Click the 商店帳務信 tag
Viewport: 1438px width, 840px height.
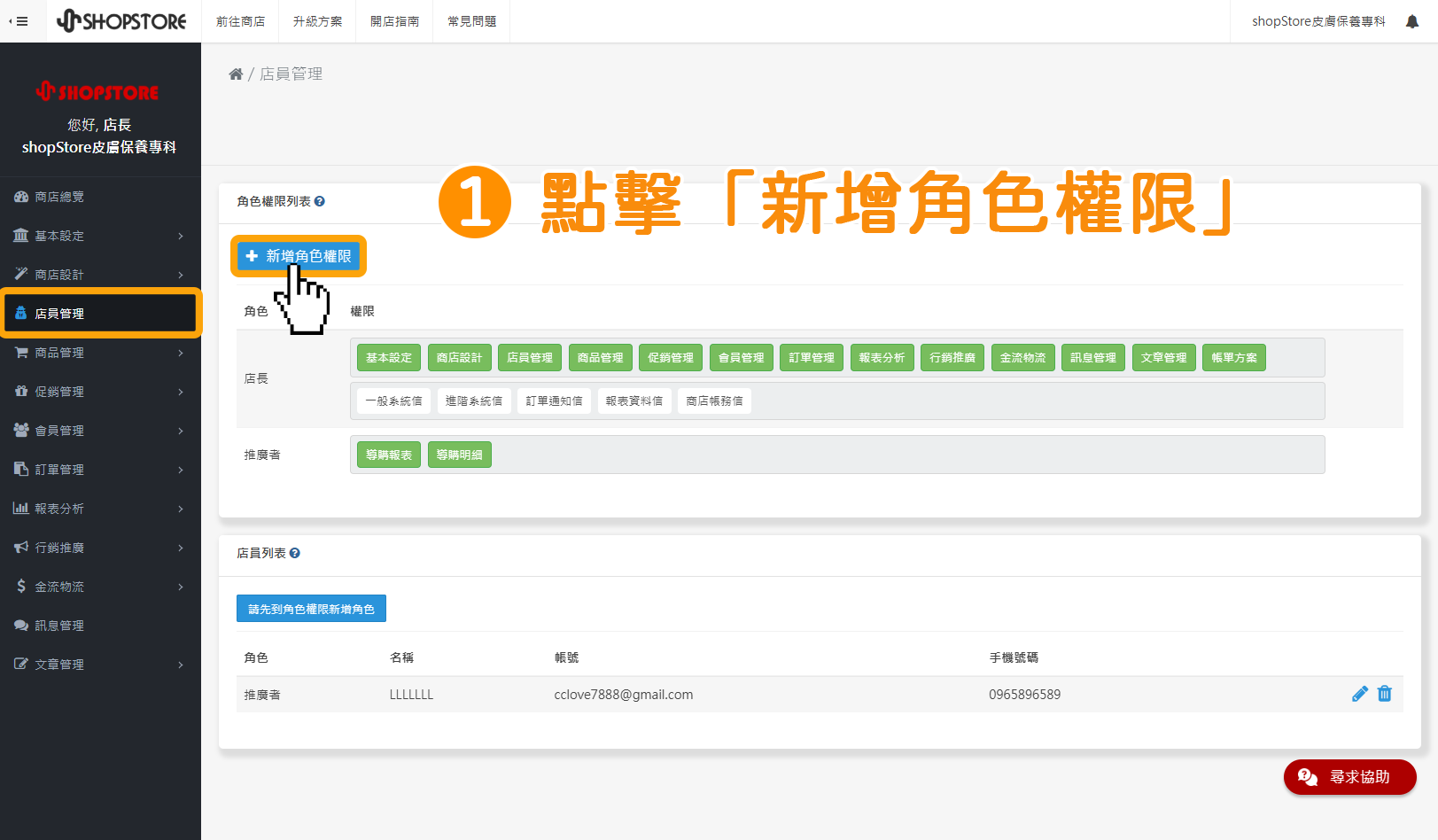(x=714, y=401)
